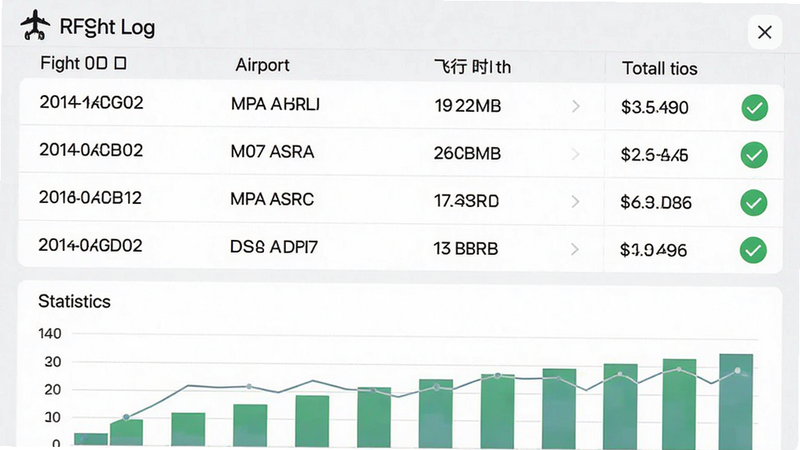
Task: Click the Fight 0D column header text
Action: 73,63
